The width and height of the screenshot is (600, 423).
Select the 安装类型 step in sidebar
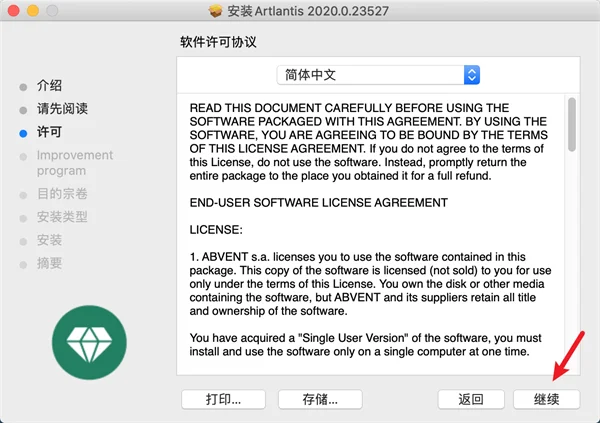tap(62, 217)
